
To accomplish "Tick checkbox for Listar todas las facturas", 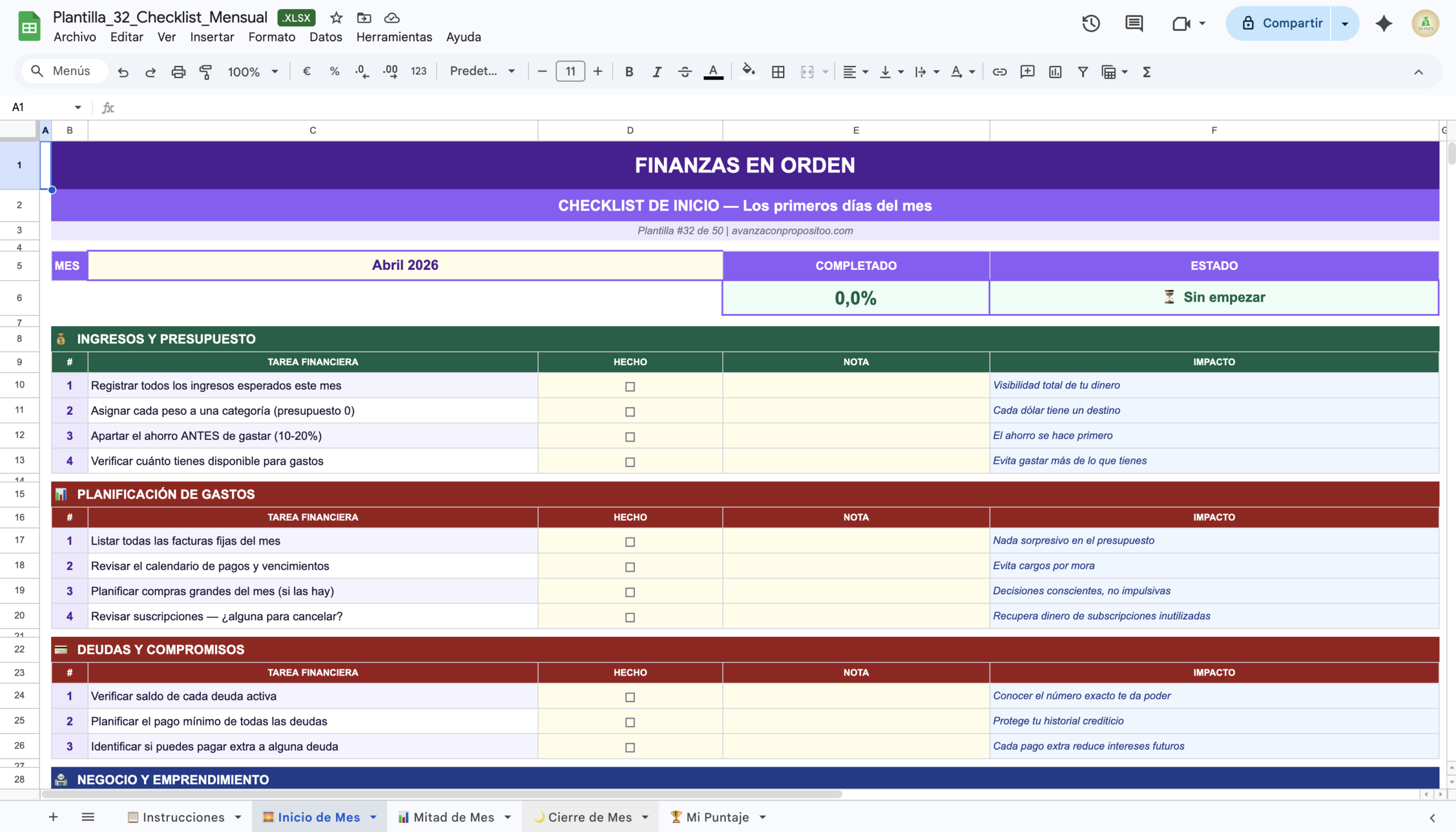I will point(630,542).
